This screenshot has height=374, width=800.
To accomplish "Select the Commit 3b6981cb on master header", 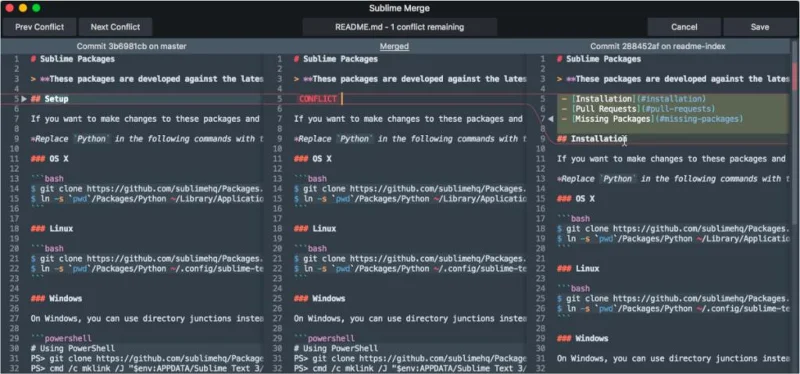I will click(132, 46).
